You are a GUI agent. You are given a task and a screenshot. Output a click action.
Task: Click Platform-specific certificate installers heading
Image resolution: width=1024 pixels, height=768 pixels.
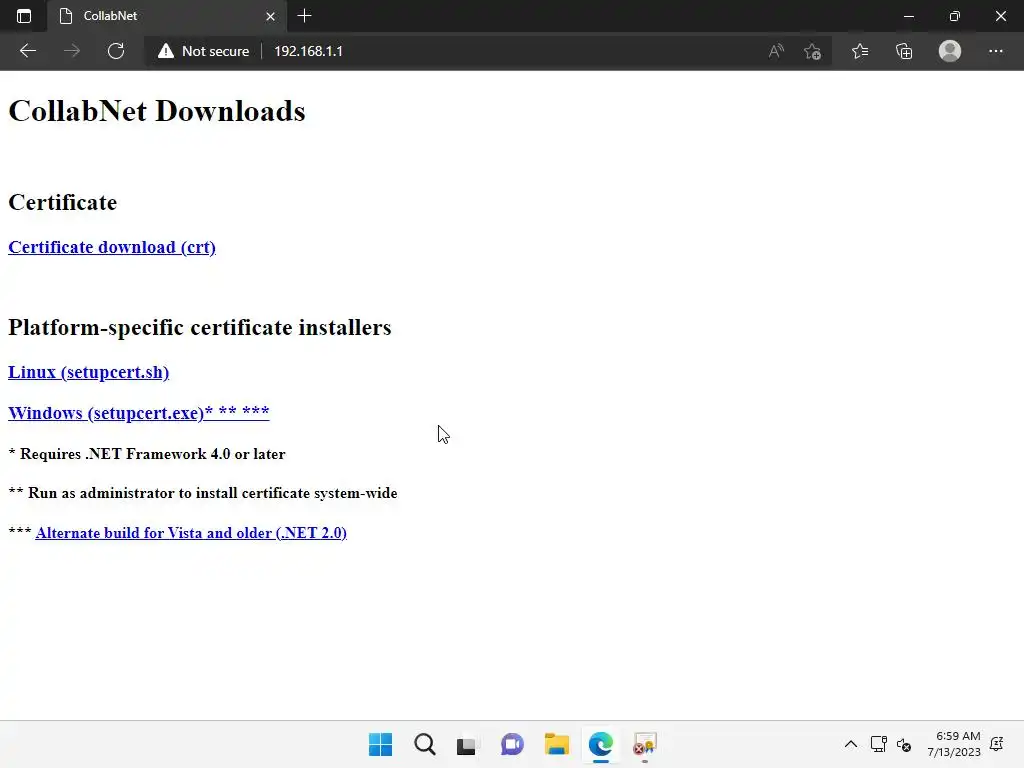[200, 327]
